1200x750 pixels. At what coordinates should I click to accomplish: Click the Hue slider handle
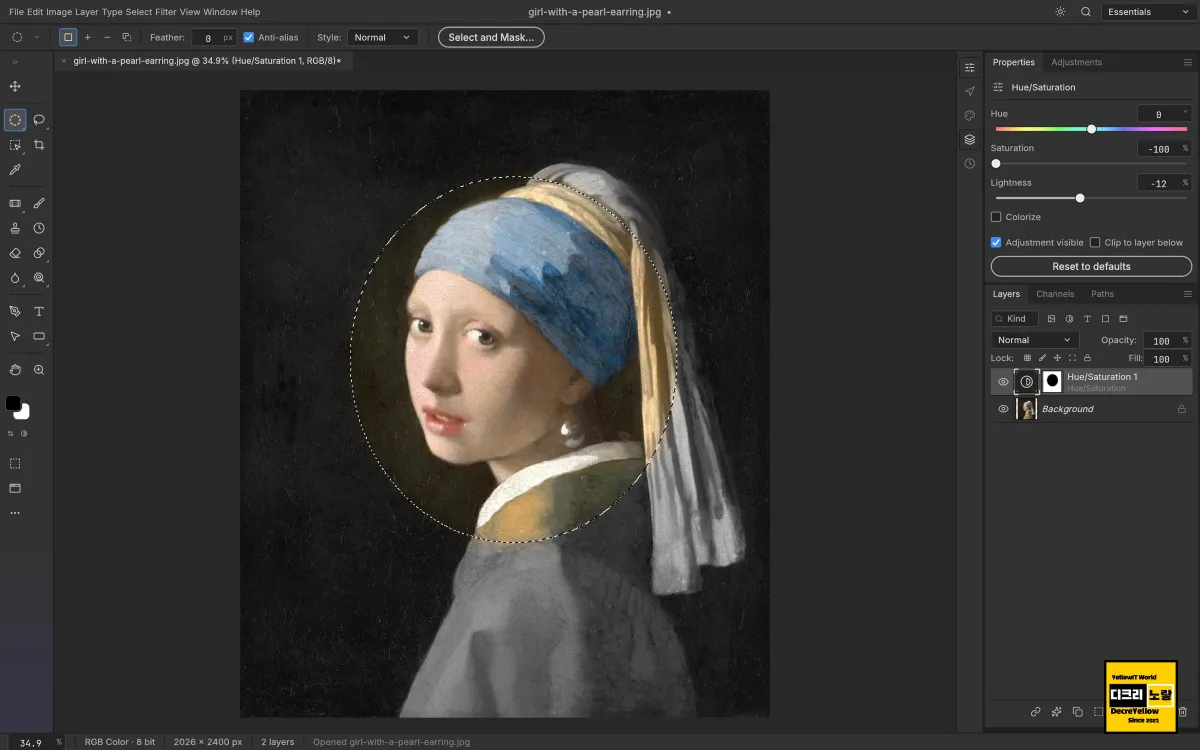click(x=1091, y=129)
